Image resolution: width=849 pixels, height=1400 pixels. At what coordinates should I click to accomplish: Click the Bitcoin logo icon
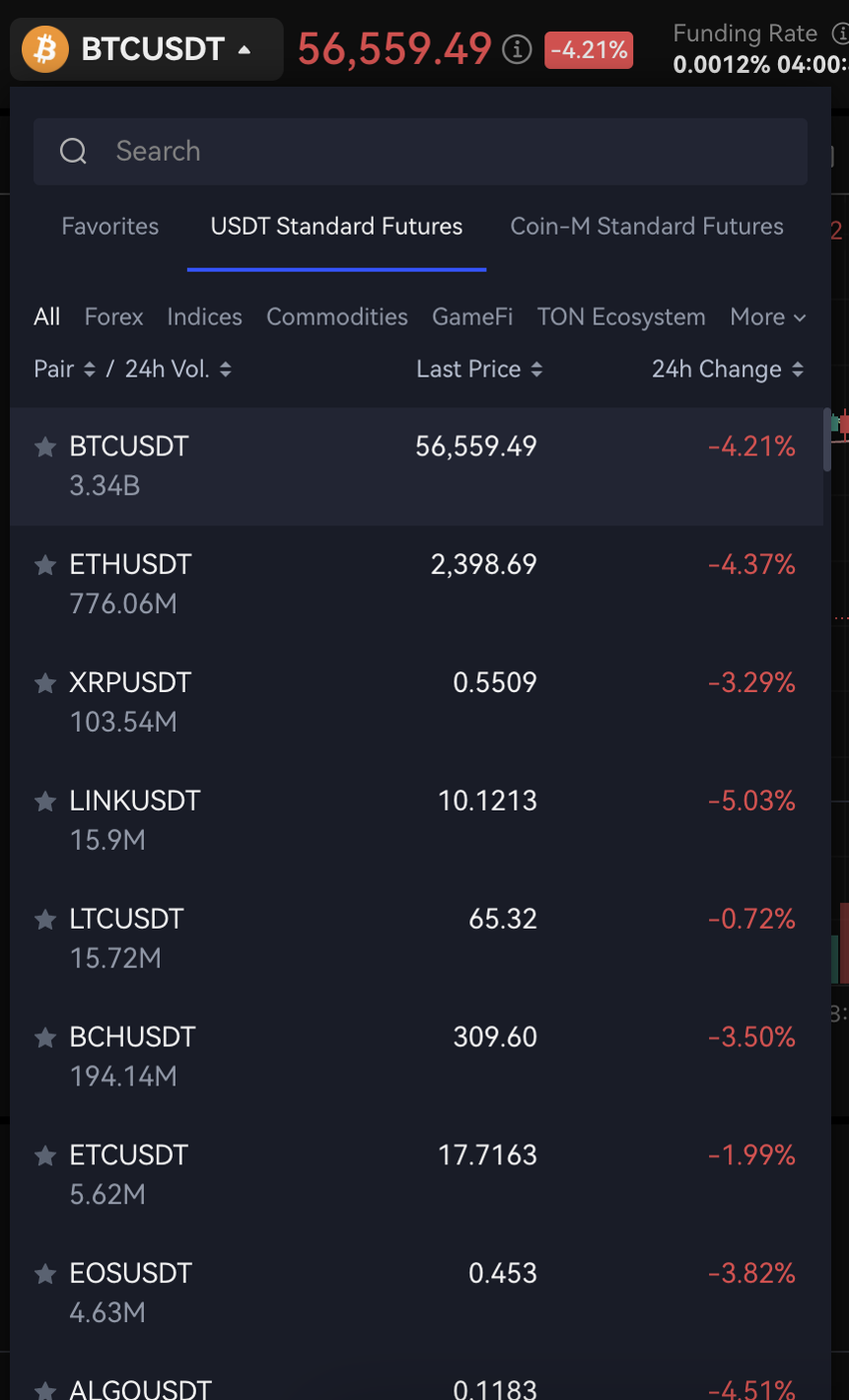pos(45,49)
